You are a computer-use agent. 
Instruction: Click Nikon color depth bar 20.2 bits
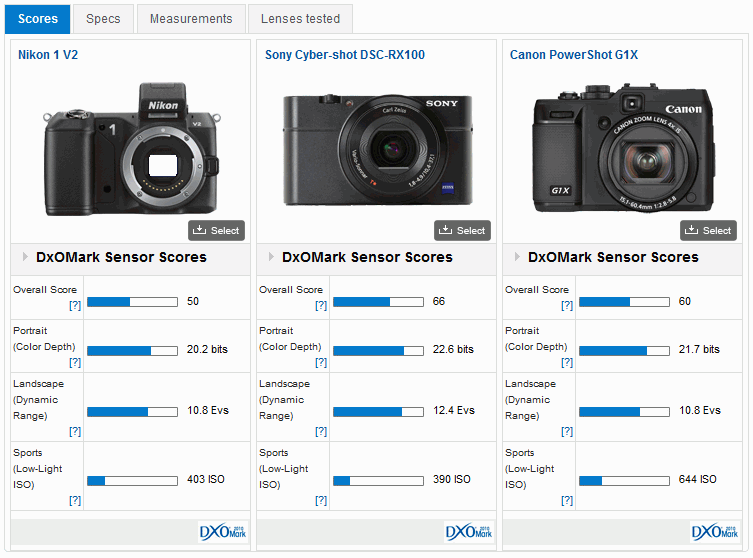[x=133, y=351]
